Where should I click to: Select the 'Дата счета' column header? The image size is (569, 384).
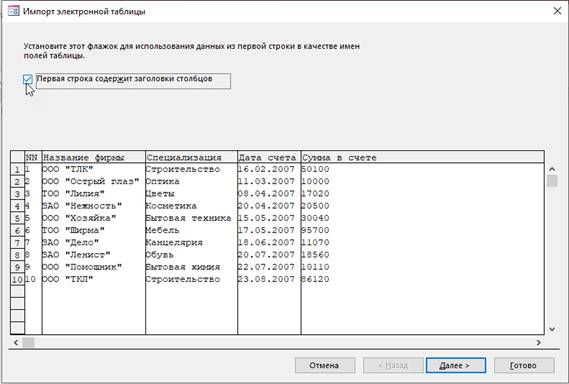click(x=269, y=157)
